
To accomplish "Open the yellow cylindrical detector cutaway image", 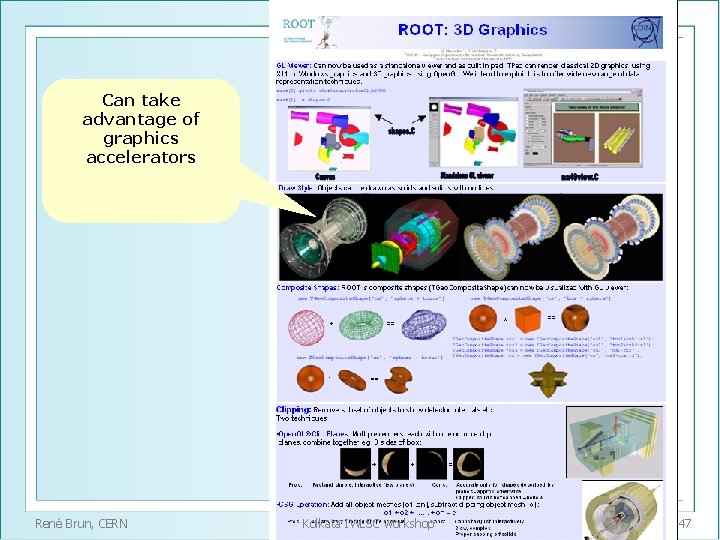I will (x=623, y=510).
